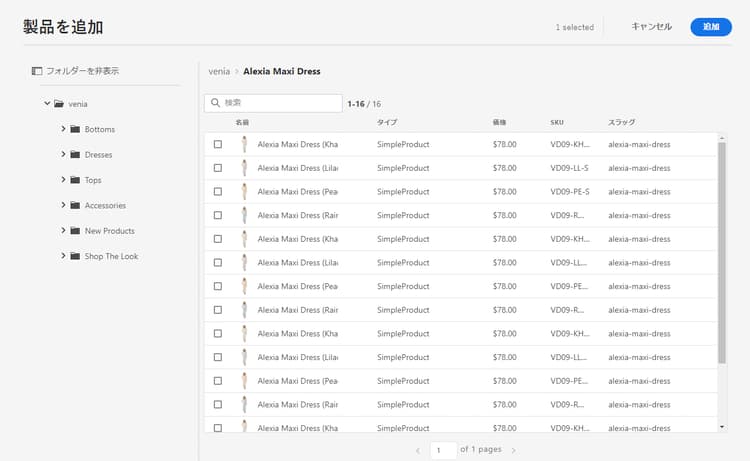Click the open folder icon next to venia
This screenshot has height=461, width=750.
59,104
